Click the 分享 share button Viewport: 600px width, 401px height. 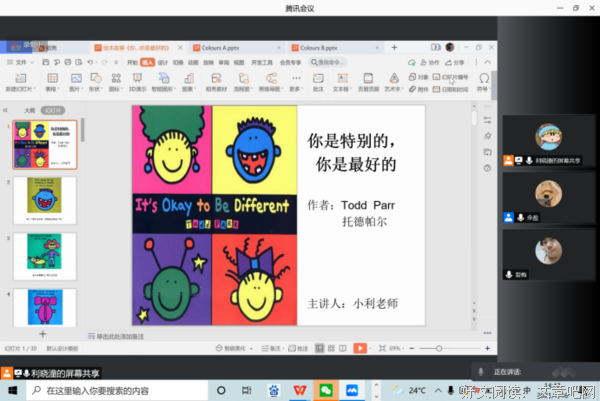455,62
